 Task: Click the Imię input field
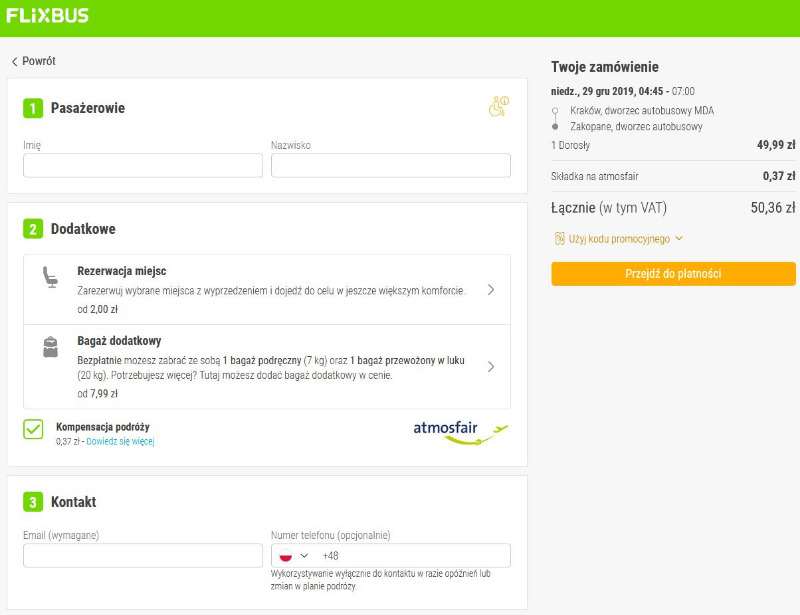(141, 165)
